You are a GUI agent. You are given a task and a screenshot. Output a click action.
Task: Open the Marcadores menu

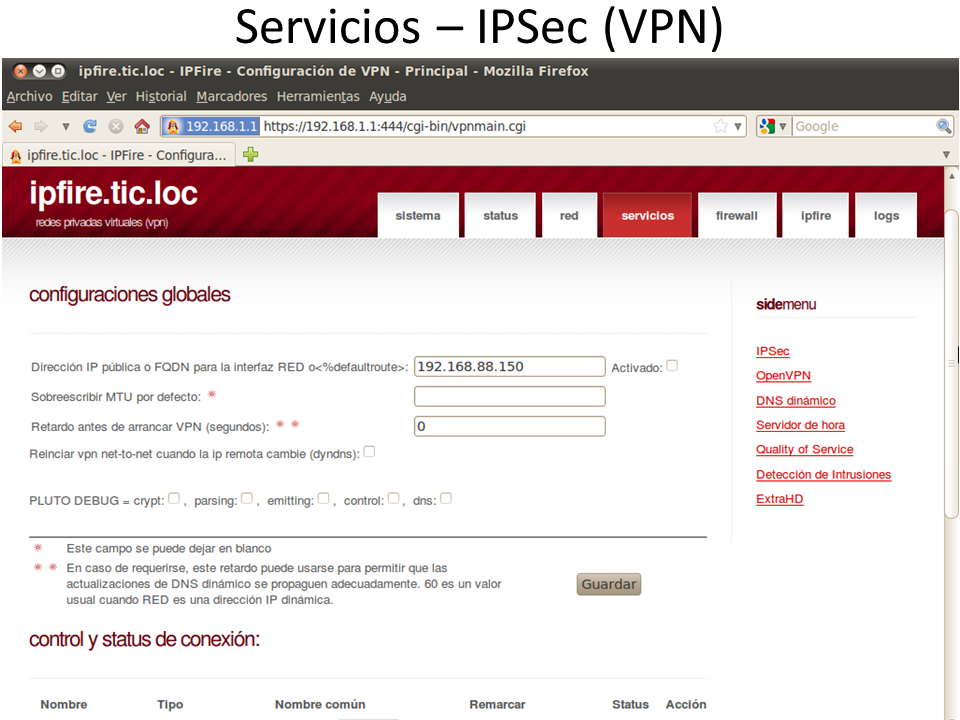coord(231,97)
